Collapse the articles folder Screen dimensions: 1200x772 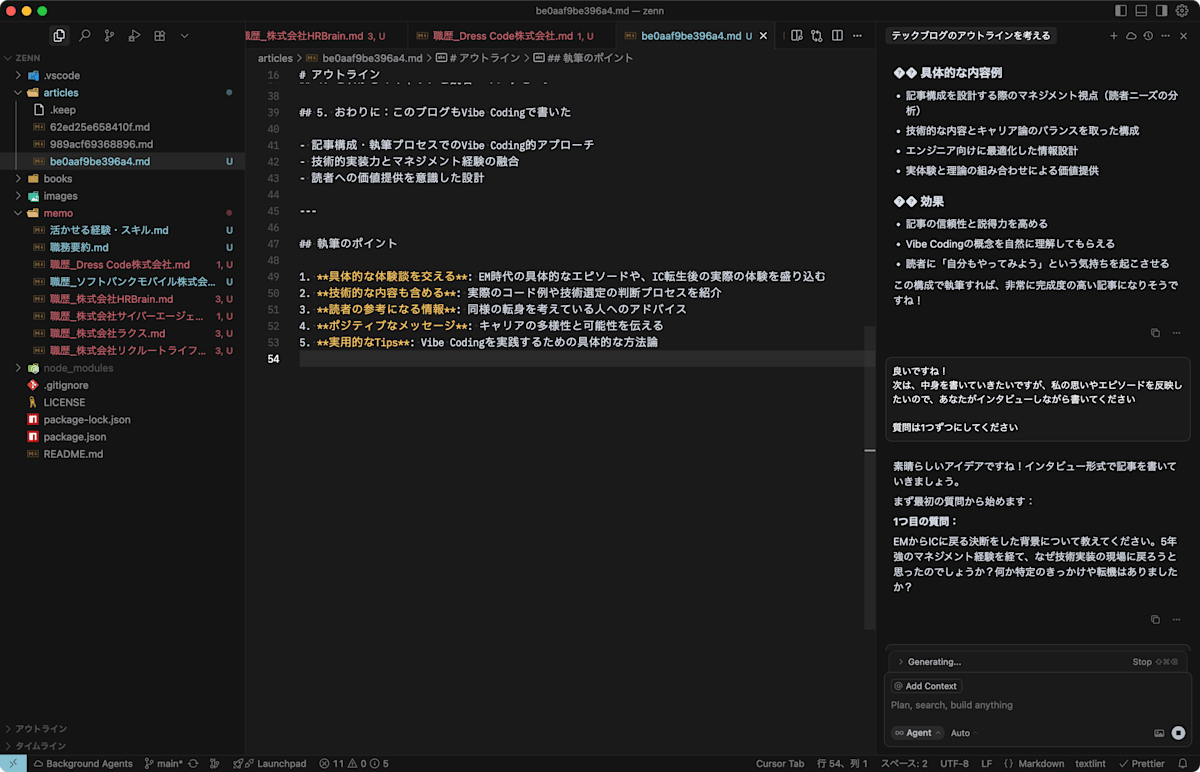(x=122, y=92)
